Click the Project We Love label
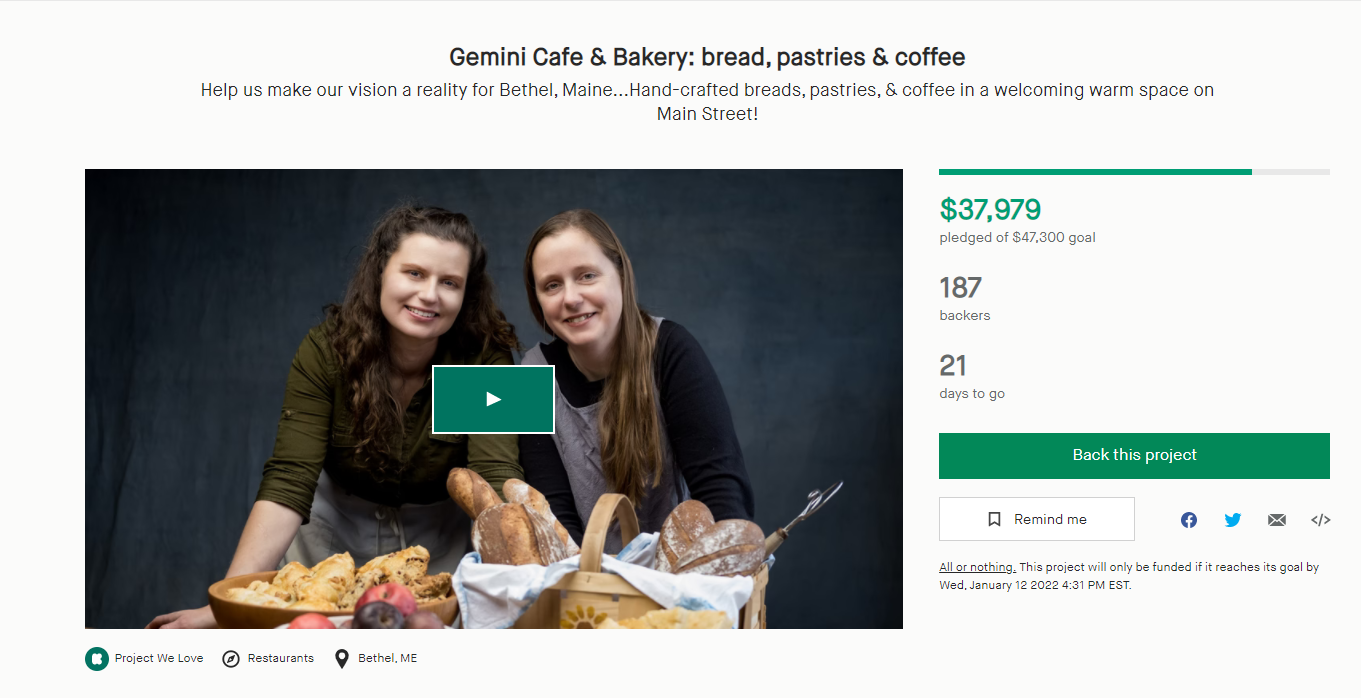This screenshot has height=698, width=1361. (x=159, y=658)
